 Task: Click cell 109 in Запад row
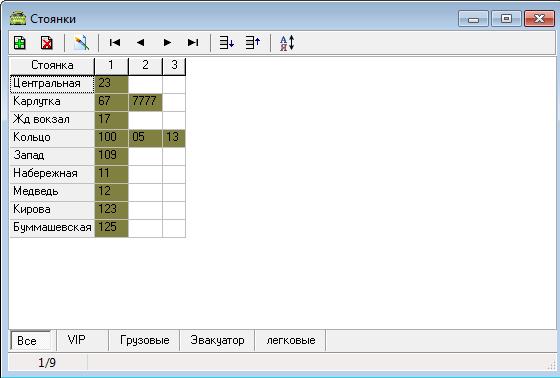[x=111, y=156]
